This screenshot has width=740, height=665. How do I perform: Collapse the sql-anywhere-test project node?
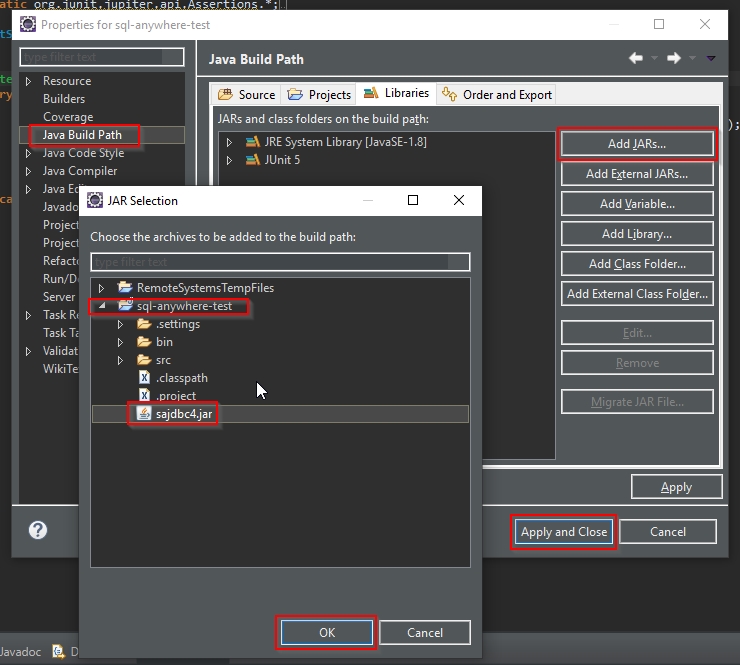(x=101, y=306)
